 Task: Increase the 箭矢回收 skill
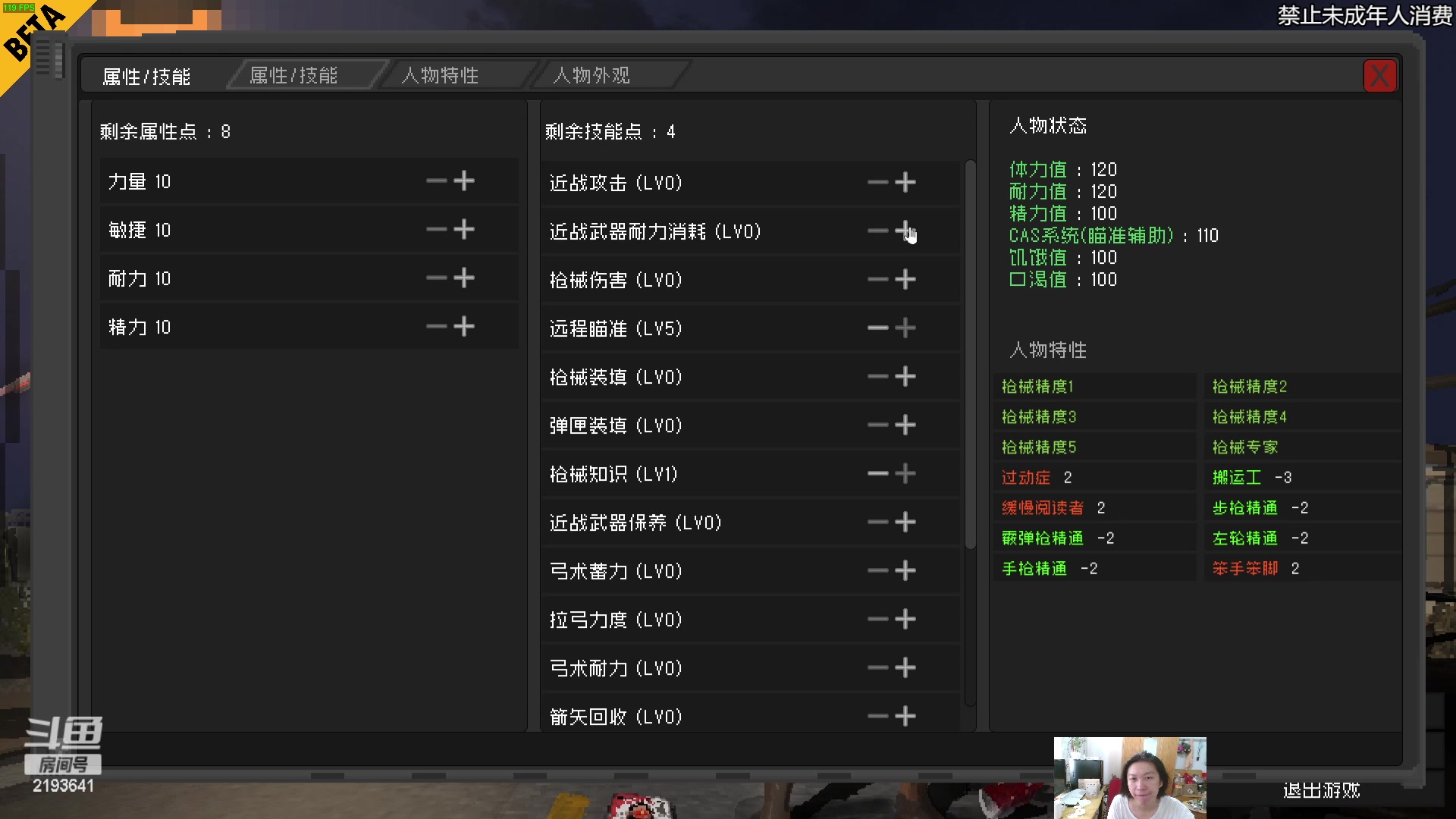905,716
